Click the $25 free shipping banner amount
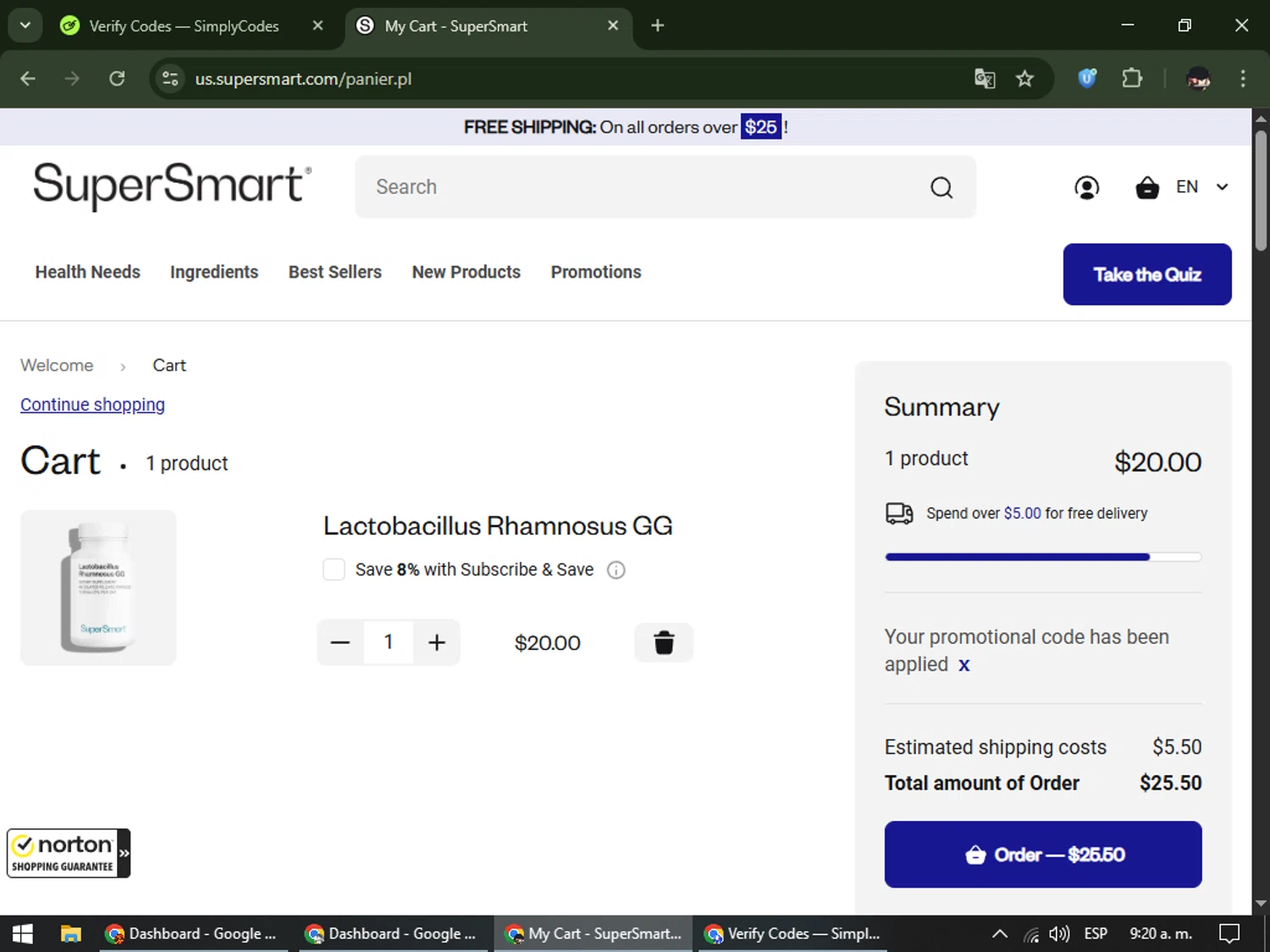The width and height of the screenshot is (1270, 952). pos(760,127)
